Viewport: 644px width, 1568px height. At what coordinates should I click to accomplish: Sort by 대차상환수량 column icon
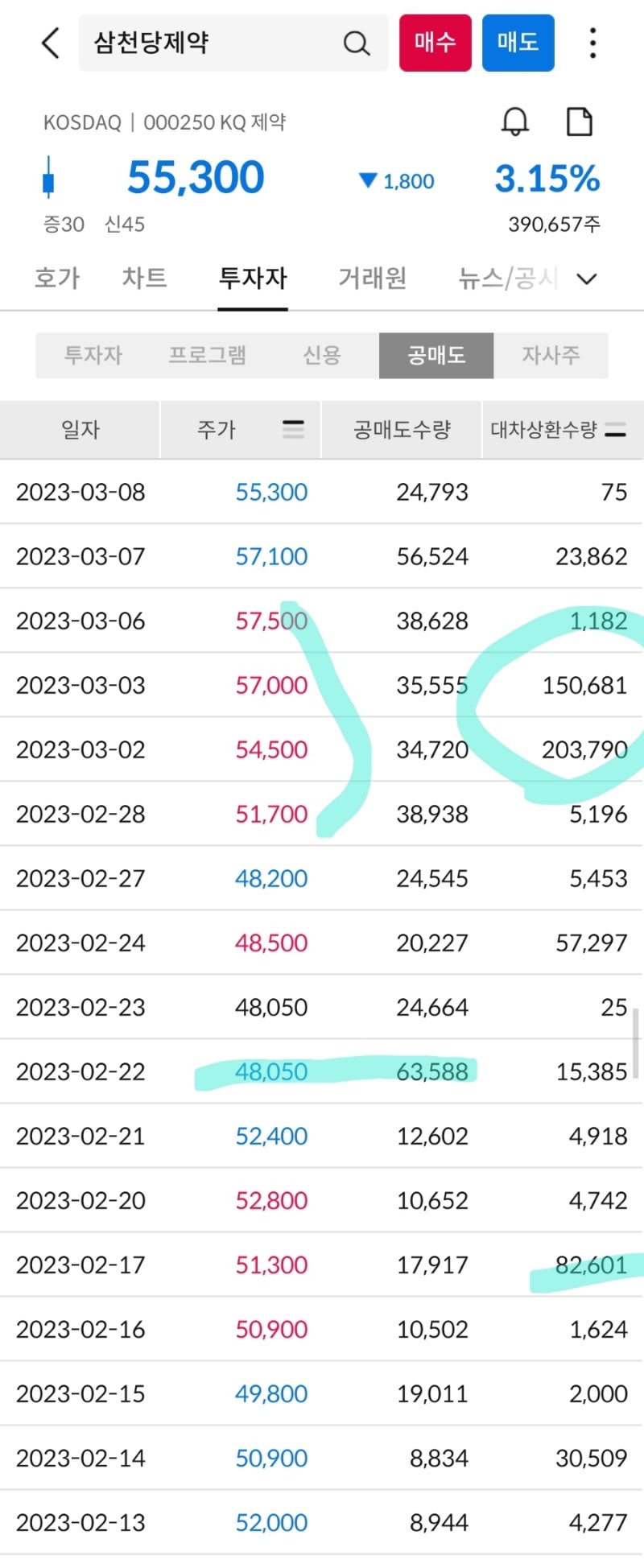(x=615, y=429)
